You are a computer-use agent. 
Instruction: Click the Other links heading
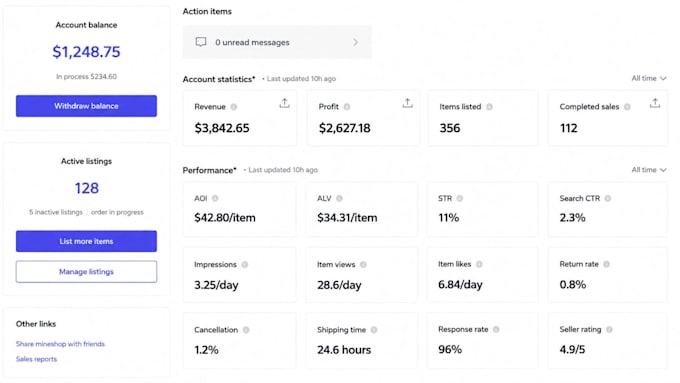36,324
